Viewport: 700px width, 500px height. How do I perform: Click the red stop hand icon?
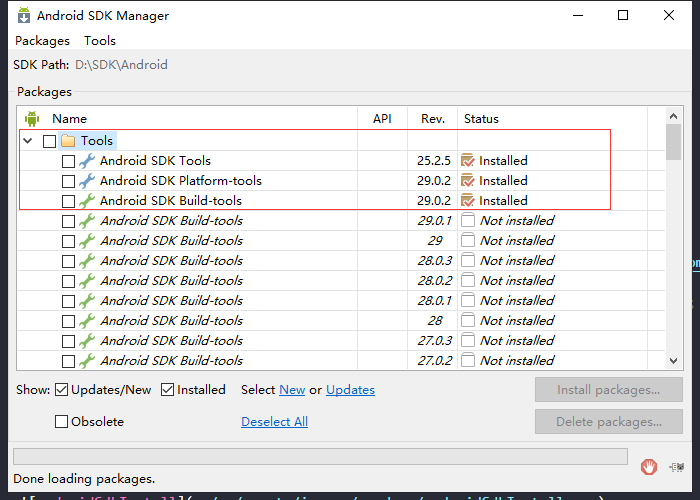coord(649,467)
